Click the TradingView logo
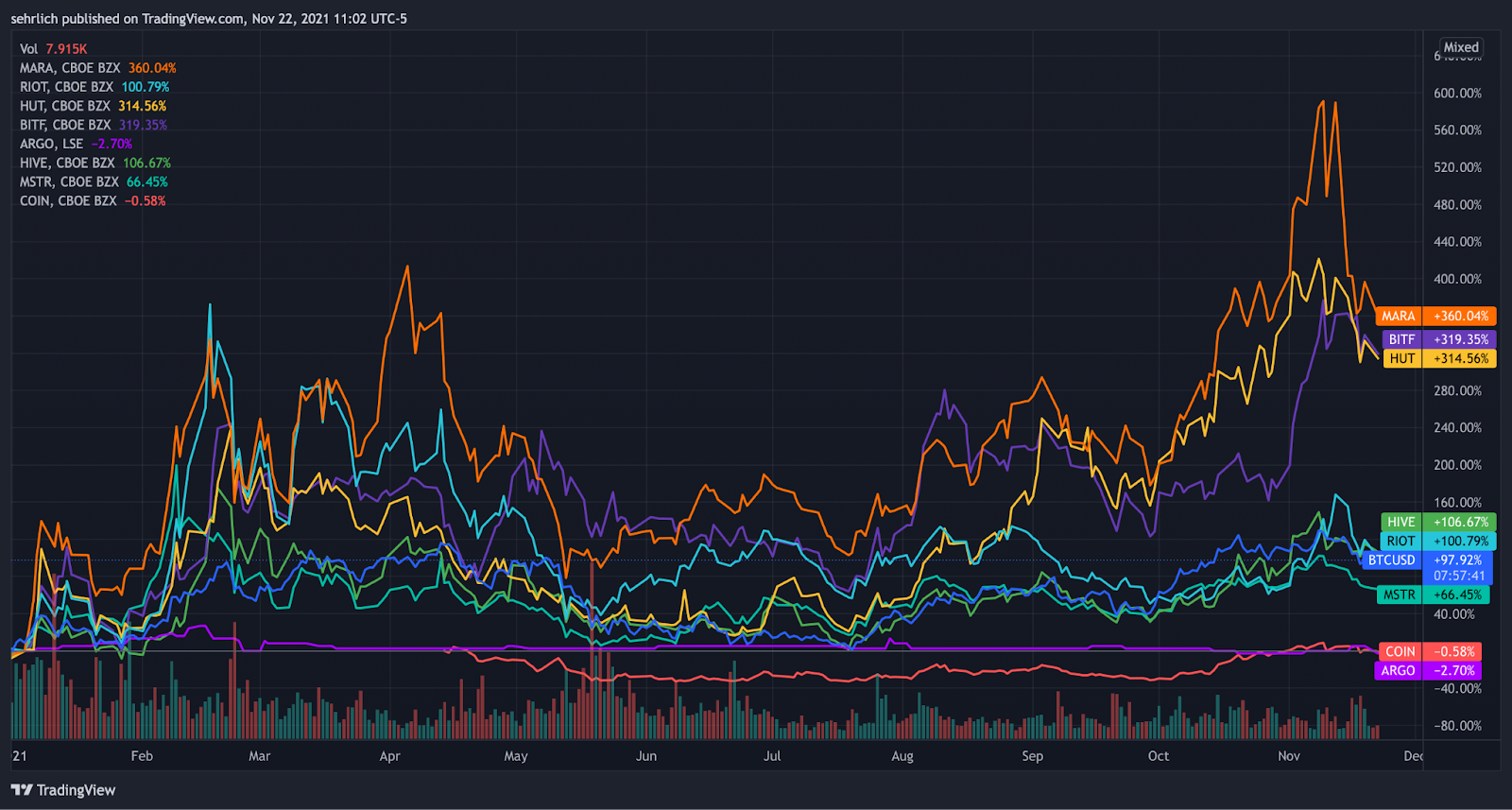Image resolution: width=1512 pixels, height=810 pixels. [63, 790]
